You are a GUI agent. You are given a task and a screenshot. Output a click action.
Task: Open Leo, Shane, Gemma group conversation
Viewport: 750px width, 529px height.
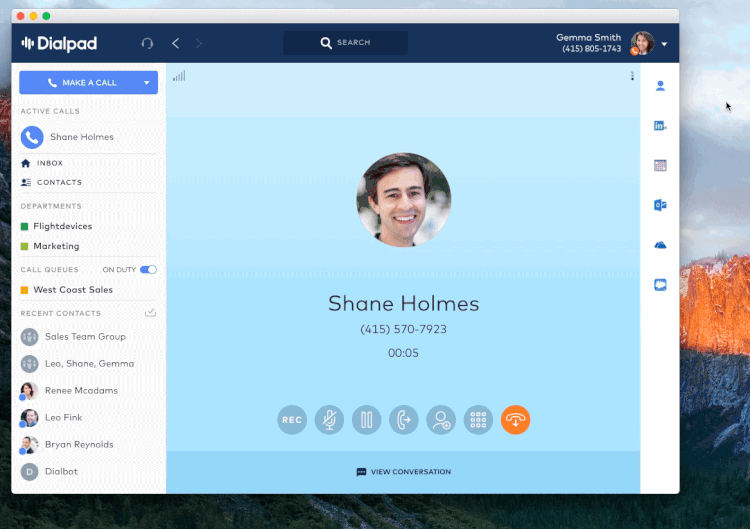pyautogui.click(x=88, y=364)
